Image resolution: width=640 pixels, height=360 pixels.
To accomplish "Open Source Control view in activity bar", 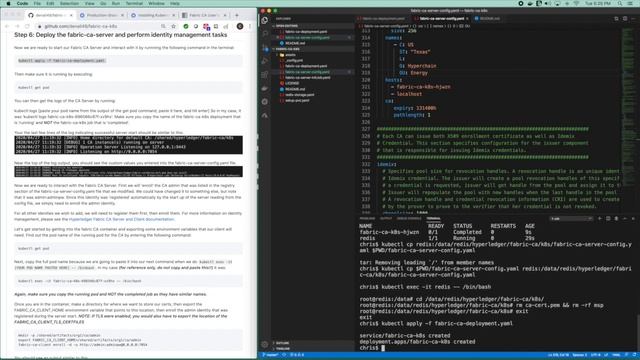I will pyautogui.click(x=264, y=47).
